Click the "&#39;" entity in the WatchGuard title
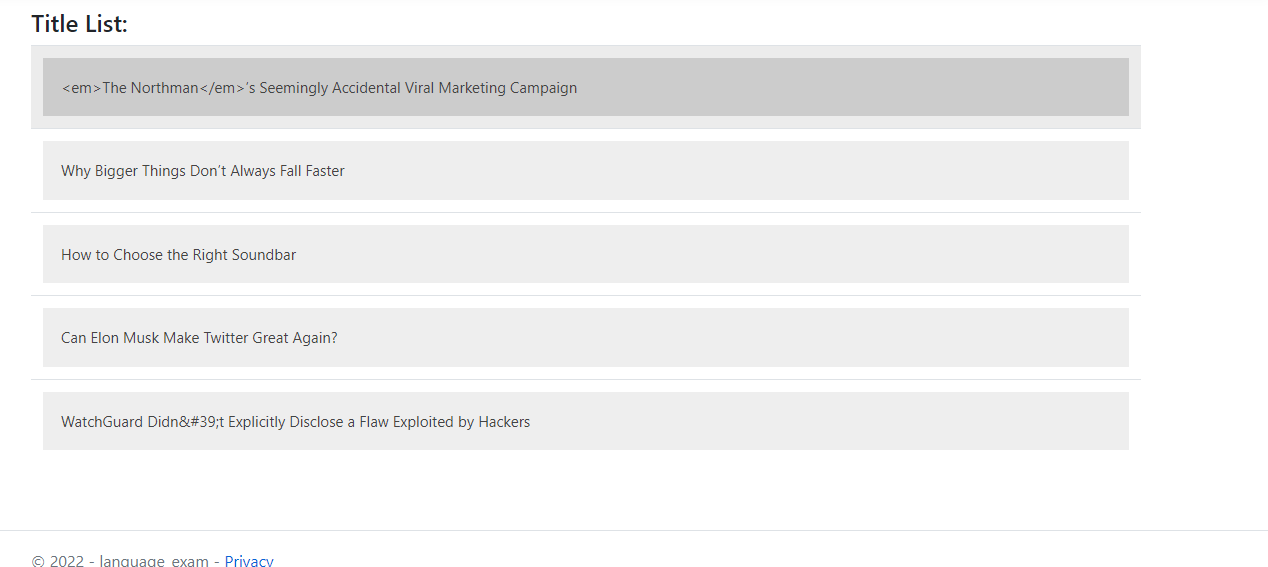1268x567 pixels. pos(204,422)
